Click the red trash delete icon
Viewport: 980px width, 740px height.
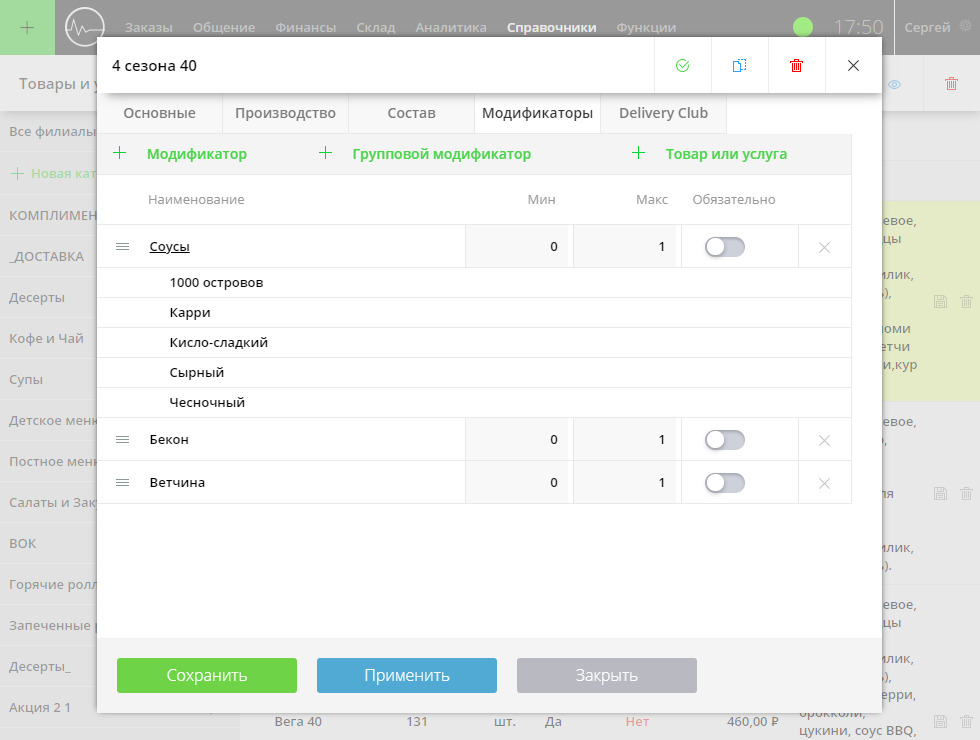click(x=796, y=66)
